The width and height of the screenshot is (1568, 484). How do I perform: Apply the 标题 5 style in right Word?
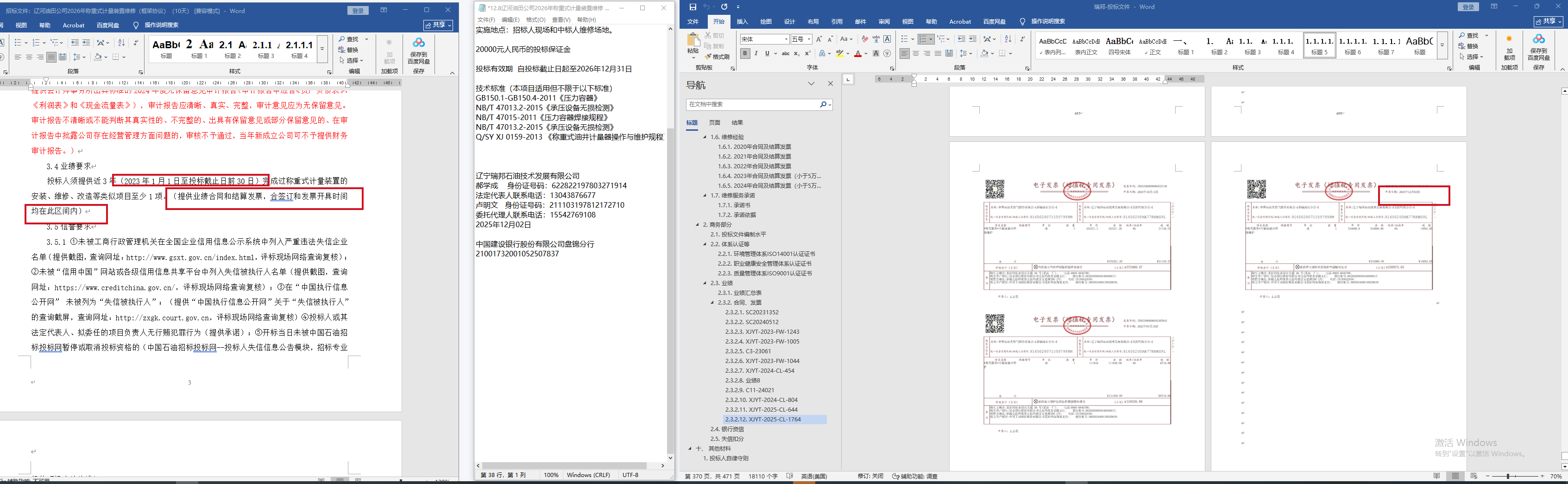[x=1320, y=45]
